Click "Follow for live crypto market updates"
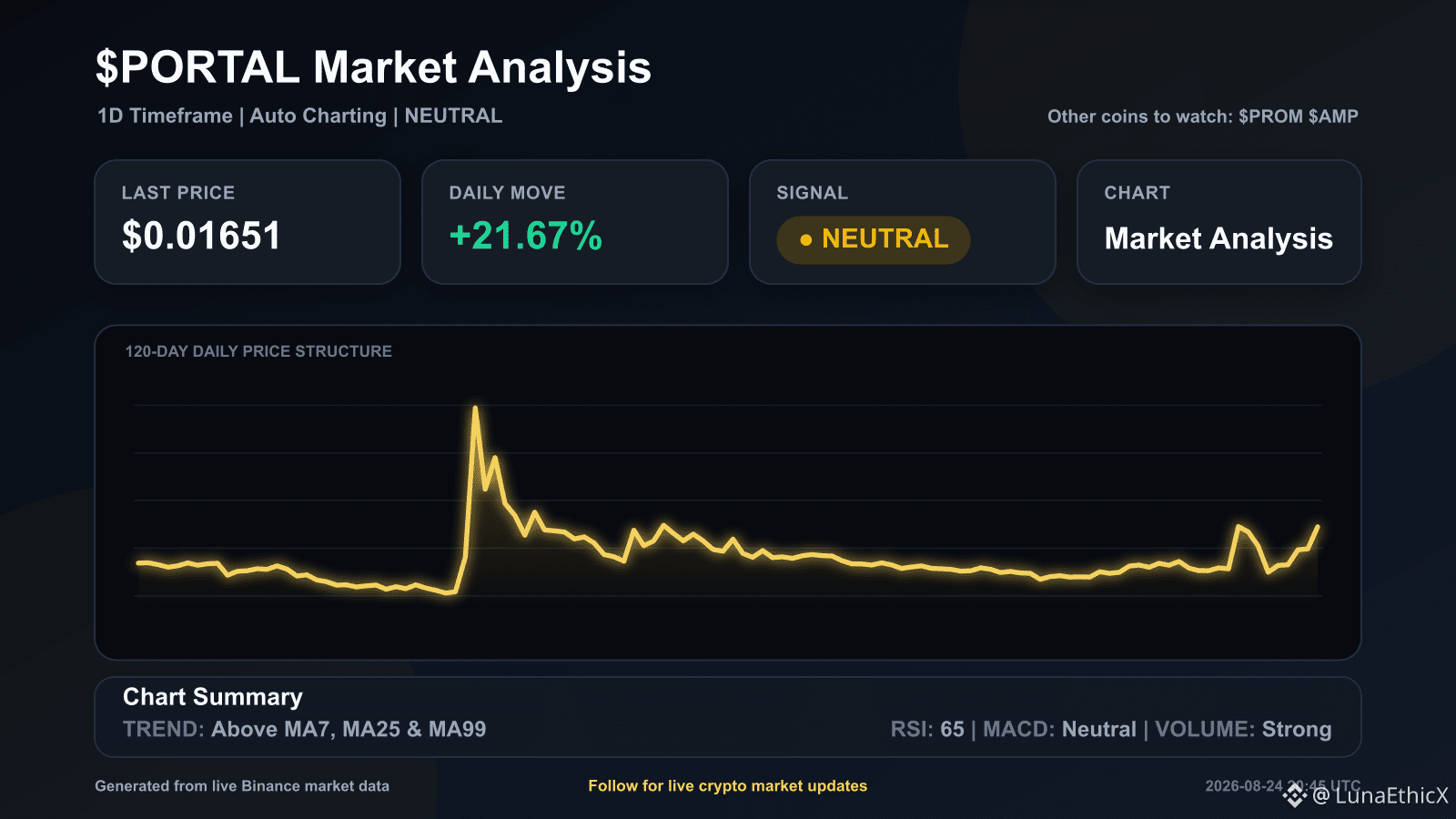 728,786
